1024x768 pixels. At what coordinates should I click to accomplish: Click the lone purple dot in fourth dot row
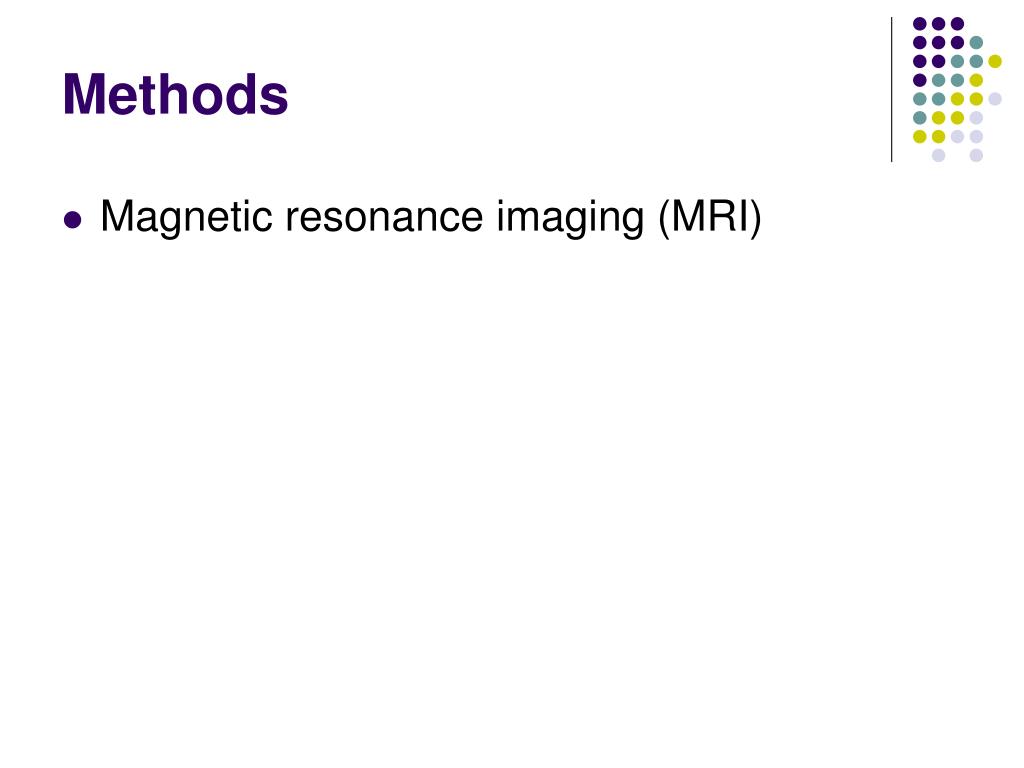click(x=920, y=80)
